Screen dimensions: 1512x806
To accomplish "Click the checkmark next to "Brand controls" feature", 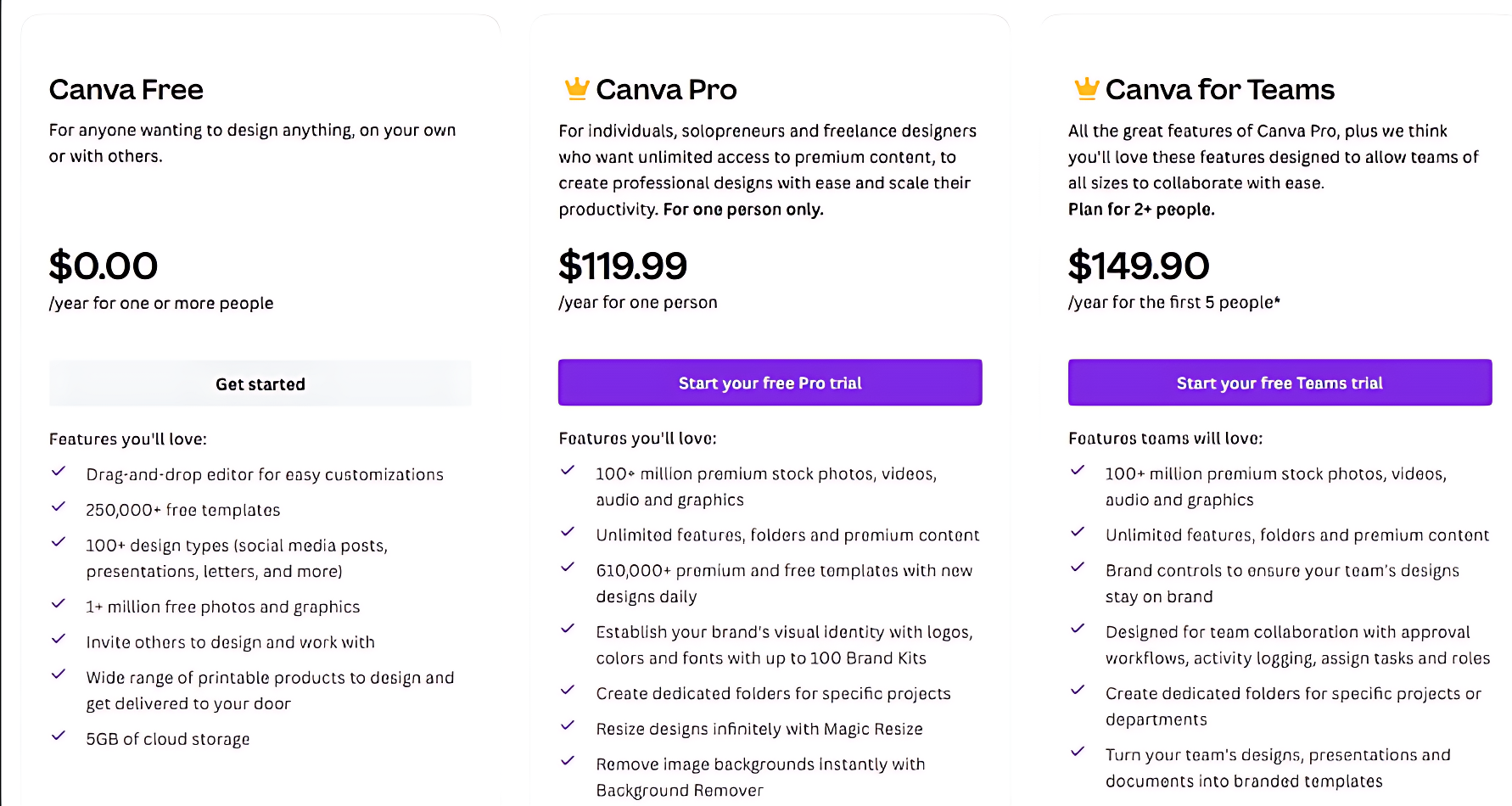I will (x=1078, y=567).
